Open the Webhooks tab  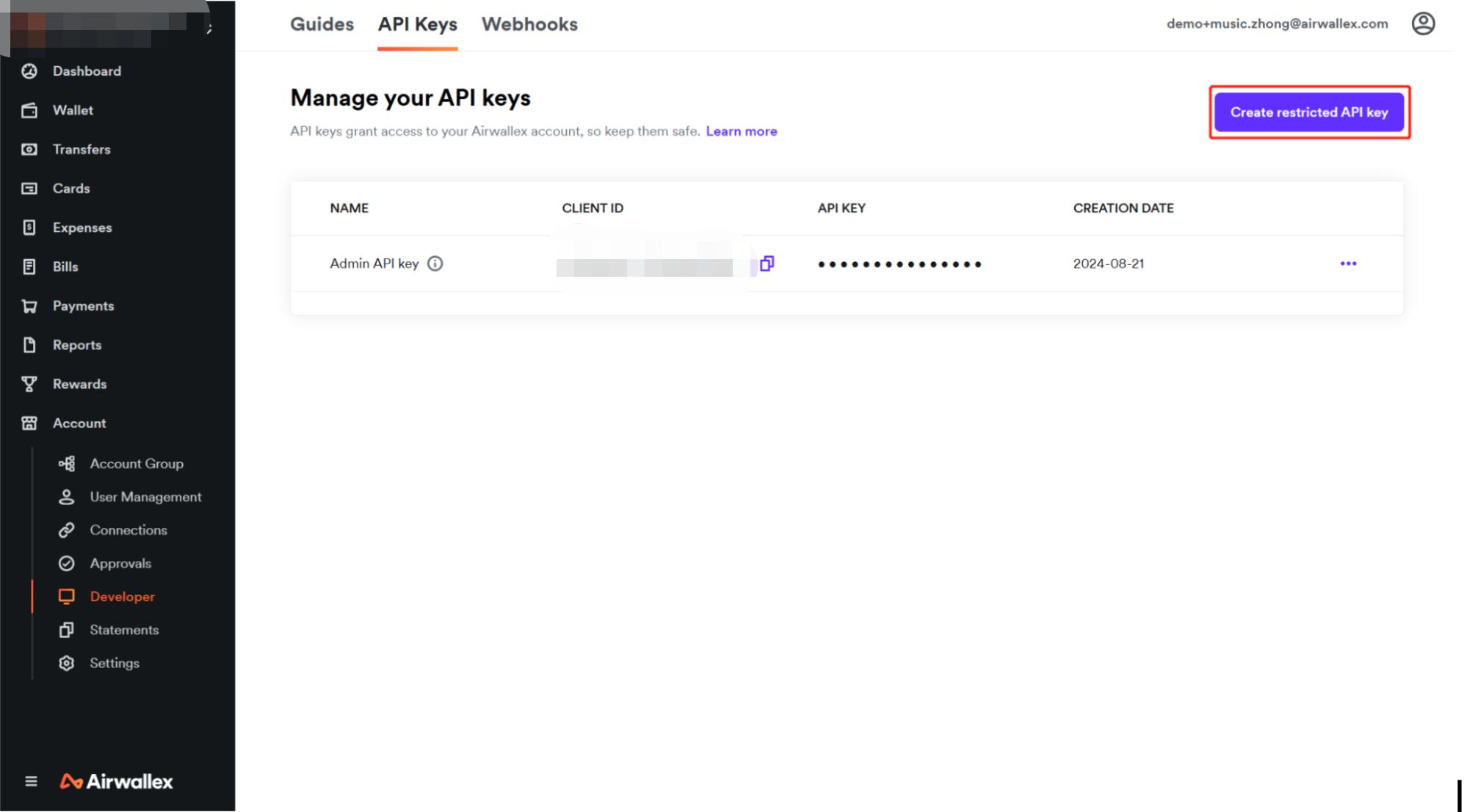(529, 24)
